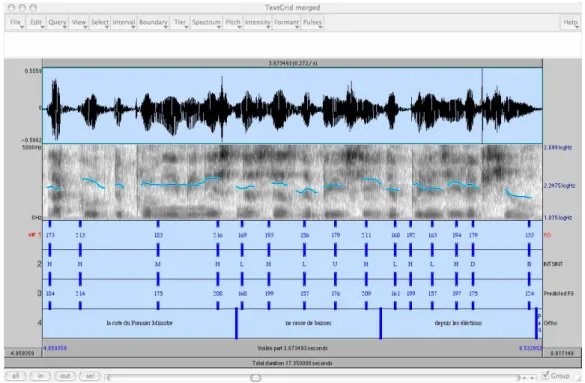Click the Total duration 17.35 seconds bar
Image resolution: width=585 pixels, height=383 pixels.
coord(292,363)
